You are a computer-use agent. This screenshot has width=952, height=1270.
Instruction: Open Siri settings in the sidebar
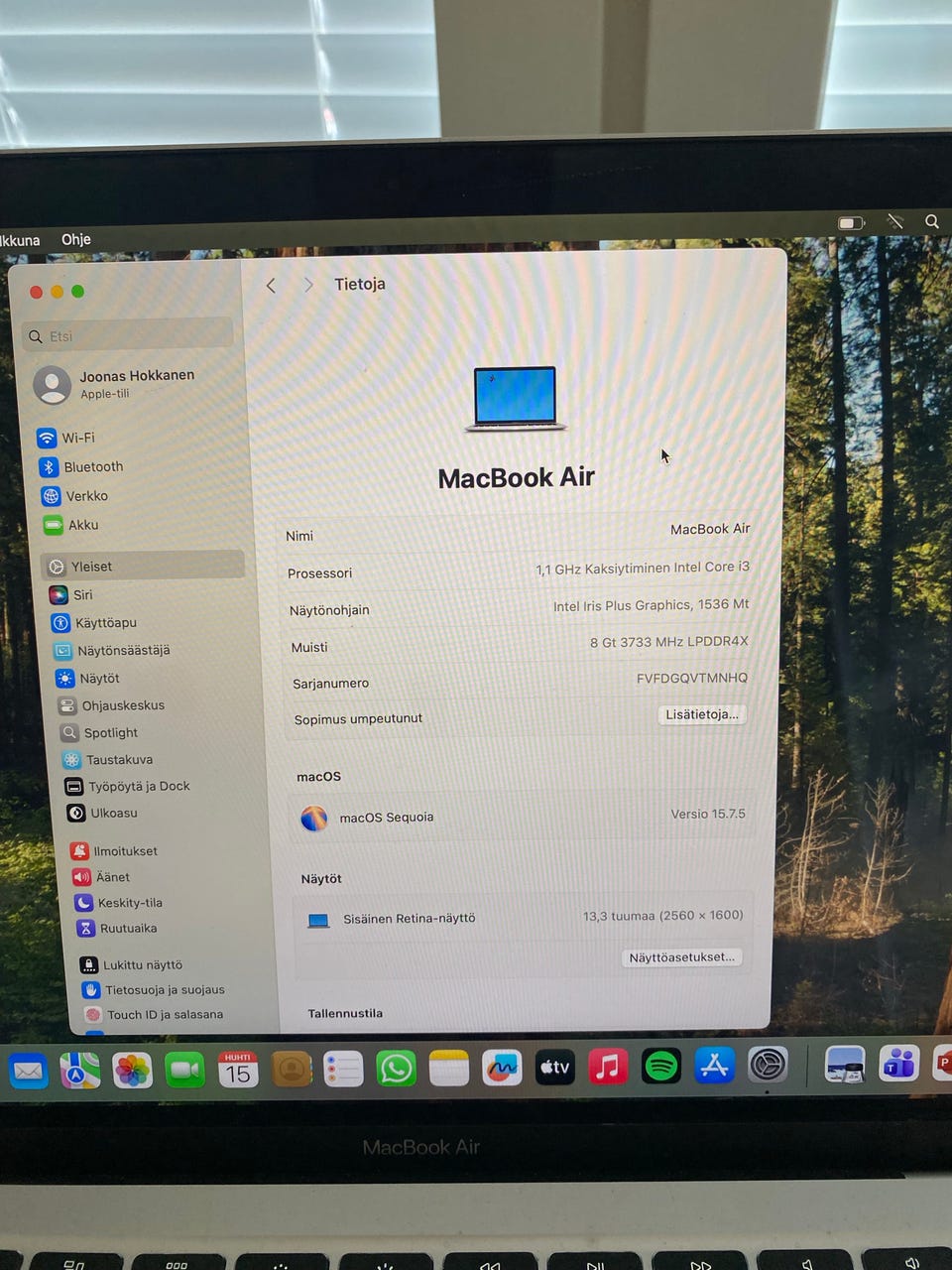pos(71,595)
